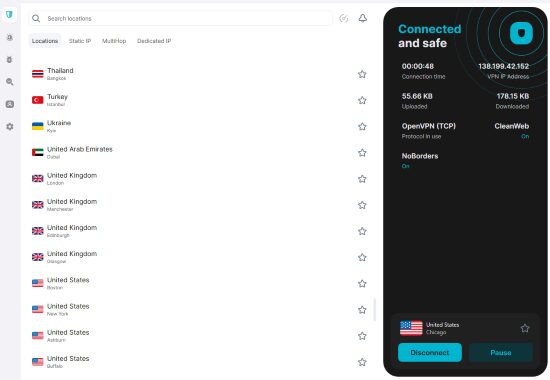Screen dimensions: 550x380
Task: Switch to the Static IP tab
Action: click(80, 41)
